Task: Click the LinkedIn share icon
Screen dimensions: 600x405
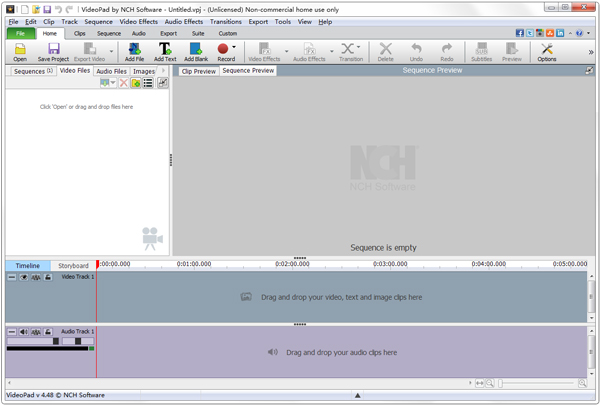Action: pos(560,33)
